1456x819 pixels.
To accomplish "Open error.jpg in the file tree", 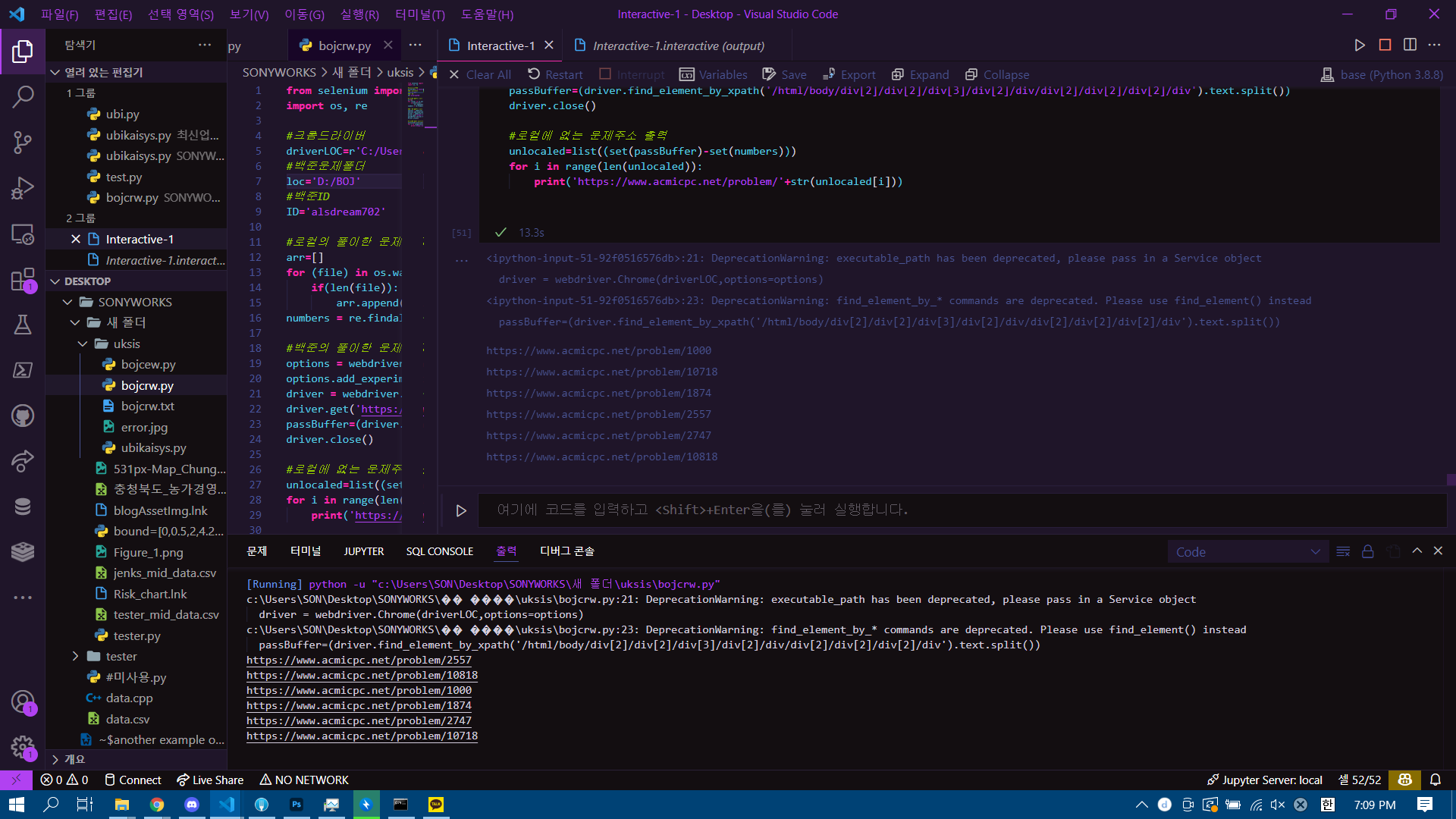I will tap(144, 427).
